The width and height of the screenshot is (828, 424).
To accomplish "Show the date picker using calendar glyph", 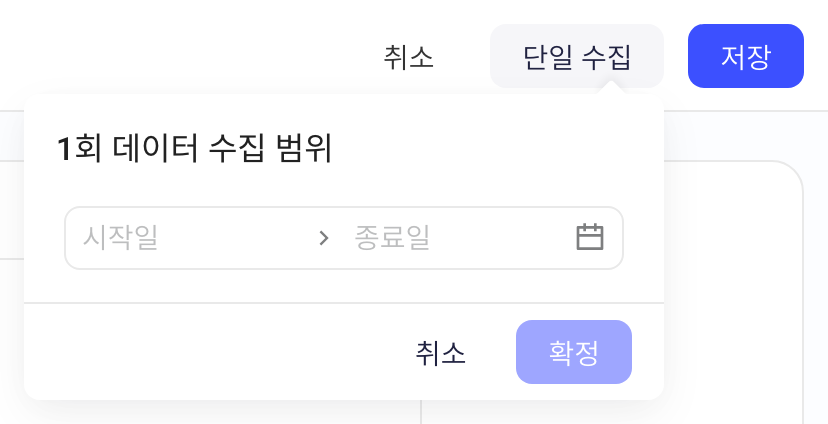I will pyautogui.click(x=590, y=237).
